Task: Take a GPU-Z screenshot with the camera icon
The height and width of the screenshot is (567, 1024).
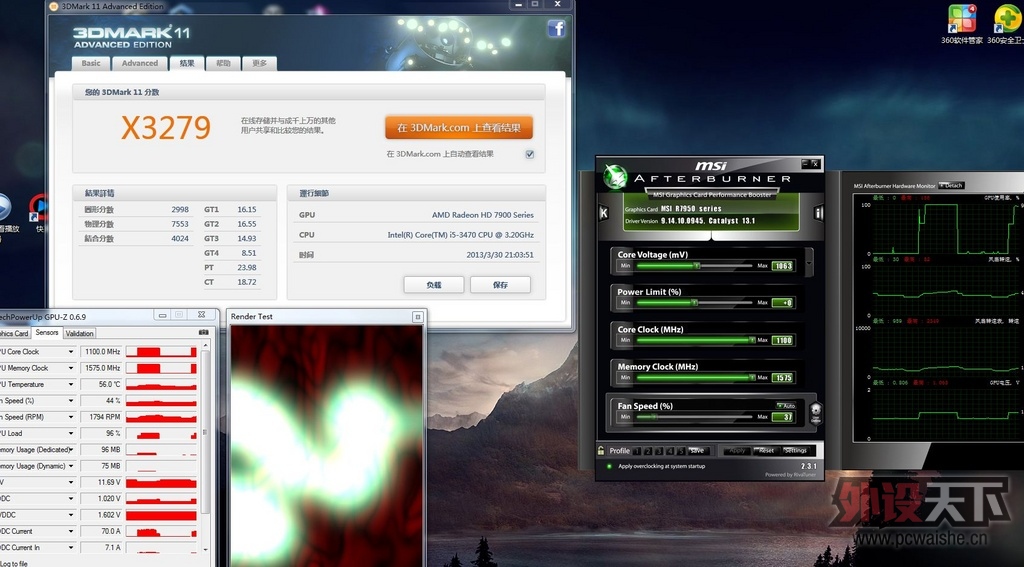Action: pyautogui.click(x=203, y=332)
